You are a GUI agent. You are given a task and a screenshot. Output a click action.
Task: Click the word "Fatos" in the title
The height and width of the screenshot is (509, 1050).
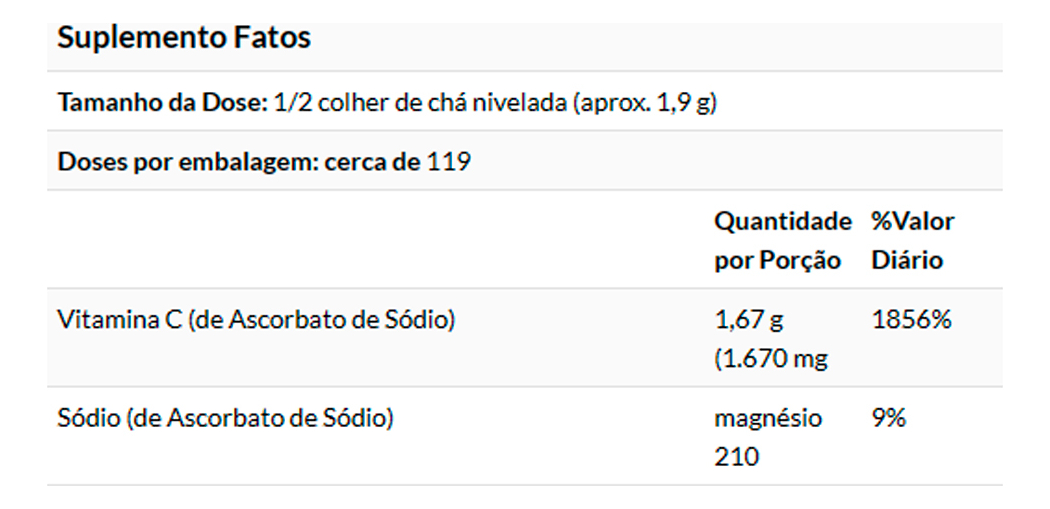pyautogui.click(x=273, y=38)
